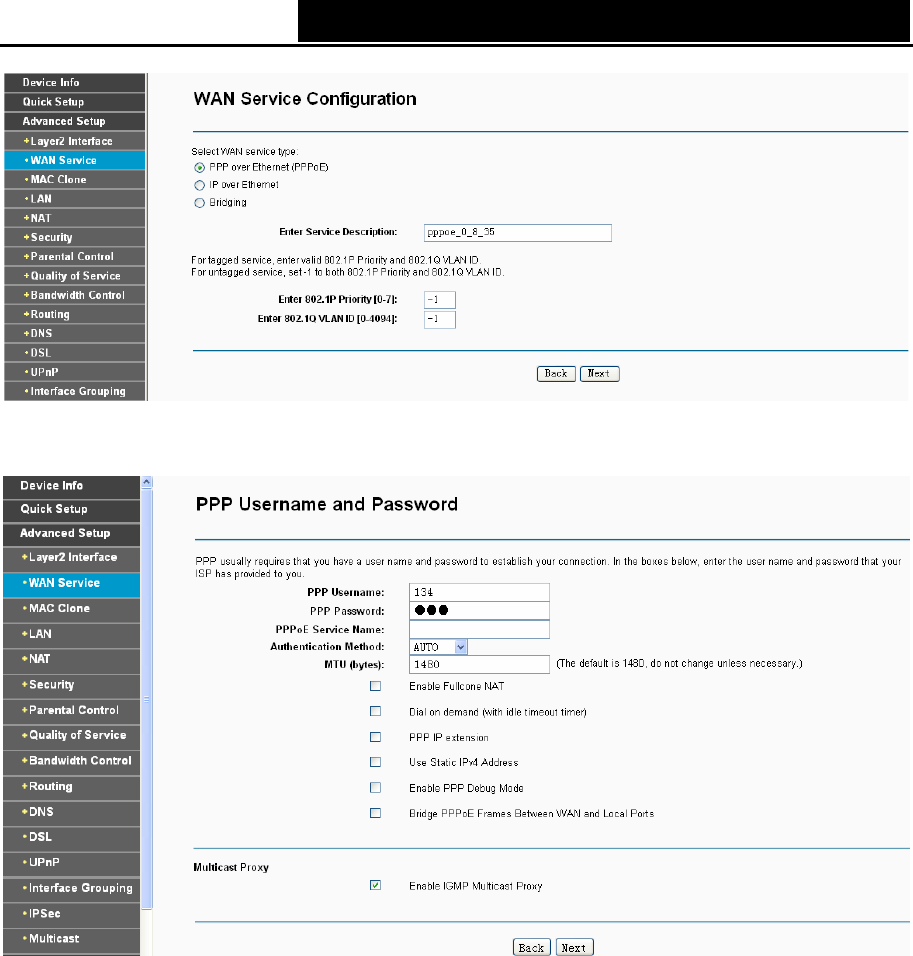
Task: Enable Fullcone NAT checkbox
Action: click(x=376, y=687)
